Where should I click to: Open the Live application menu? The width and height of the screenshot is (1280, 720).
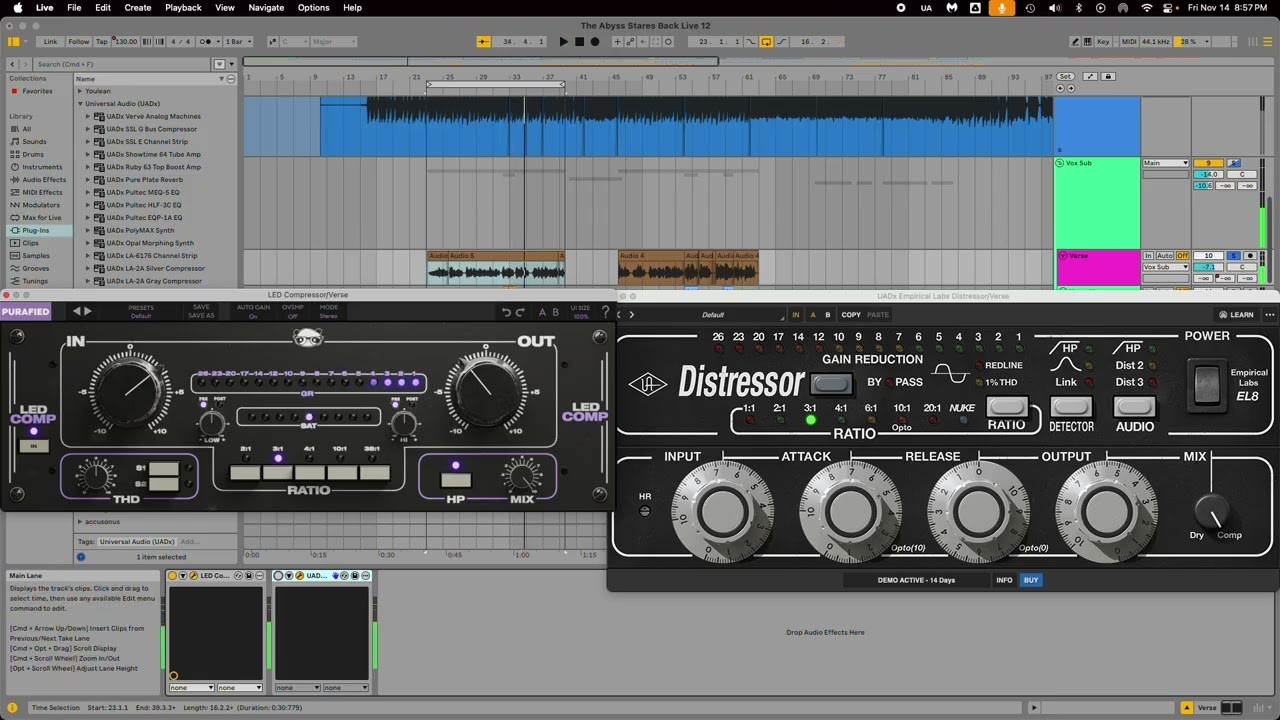click(45, 7)
